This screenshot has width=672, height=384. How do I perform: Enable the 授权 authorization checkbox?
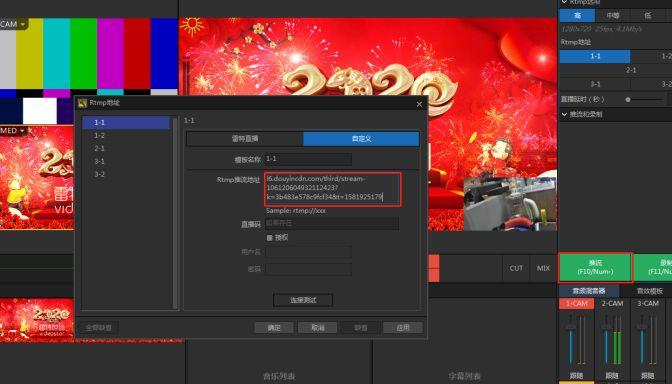point(270,237)
